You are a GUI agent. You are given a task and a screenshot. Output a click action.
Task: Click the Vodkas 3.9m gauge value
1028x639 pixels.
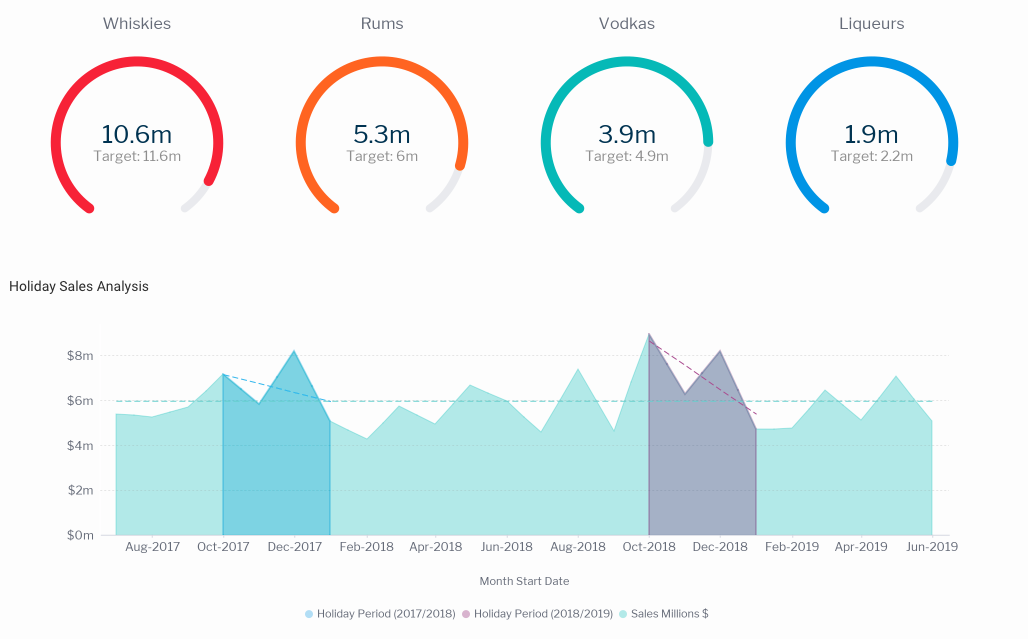627,134
